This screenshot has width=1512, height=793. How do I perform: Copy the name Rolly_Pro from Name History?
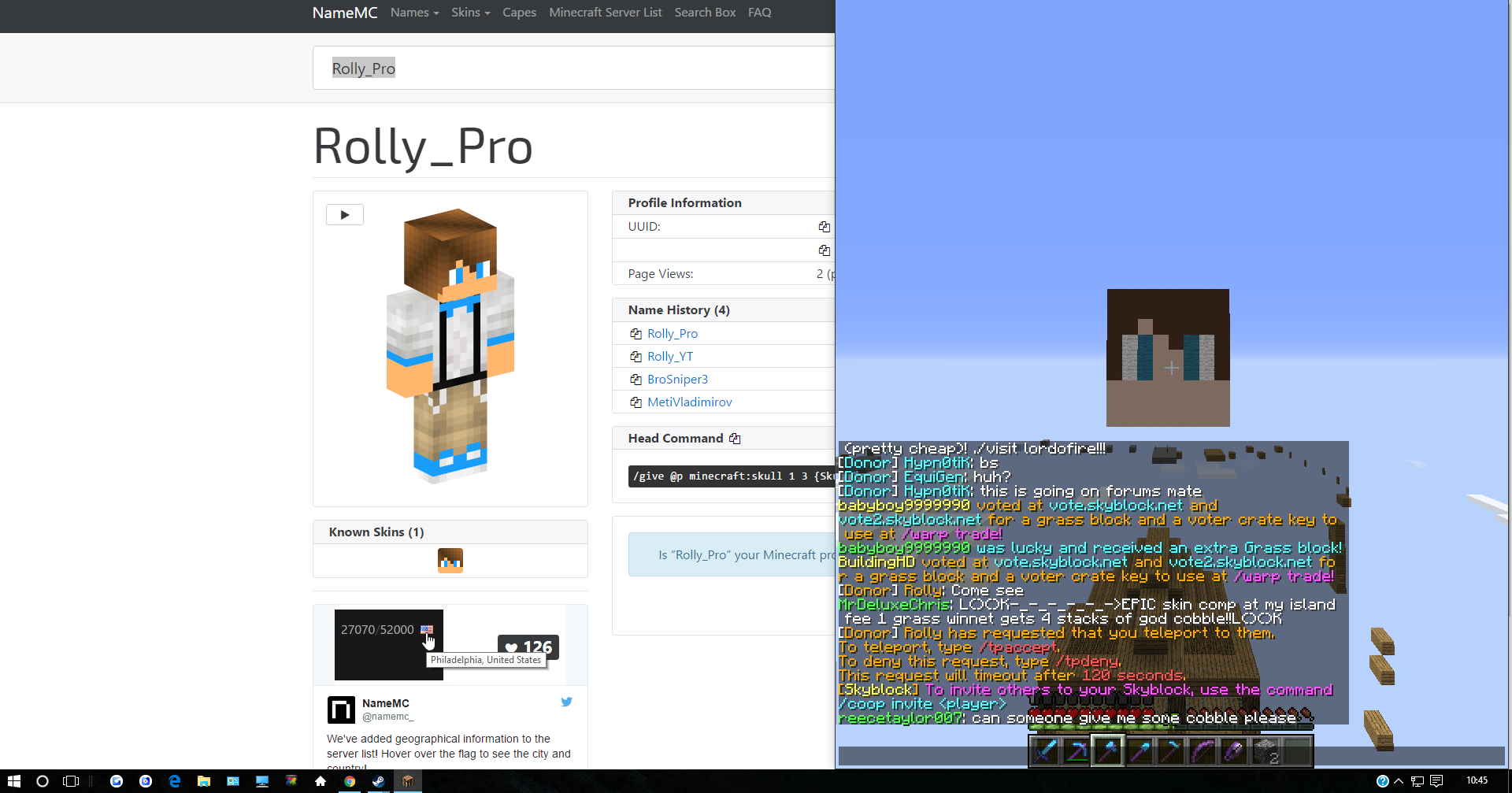pos(636,334)
